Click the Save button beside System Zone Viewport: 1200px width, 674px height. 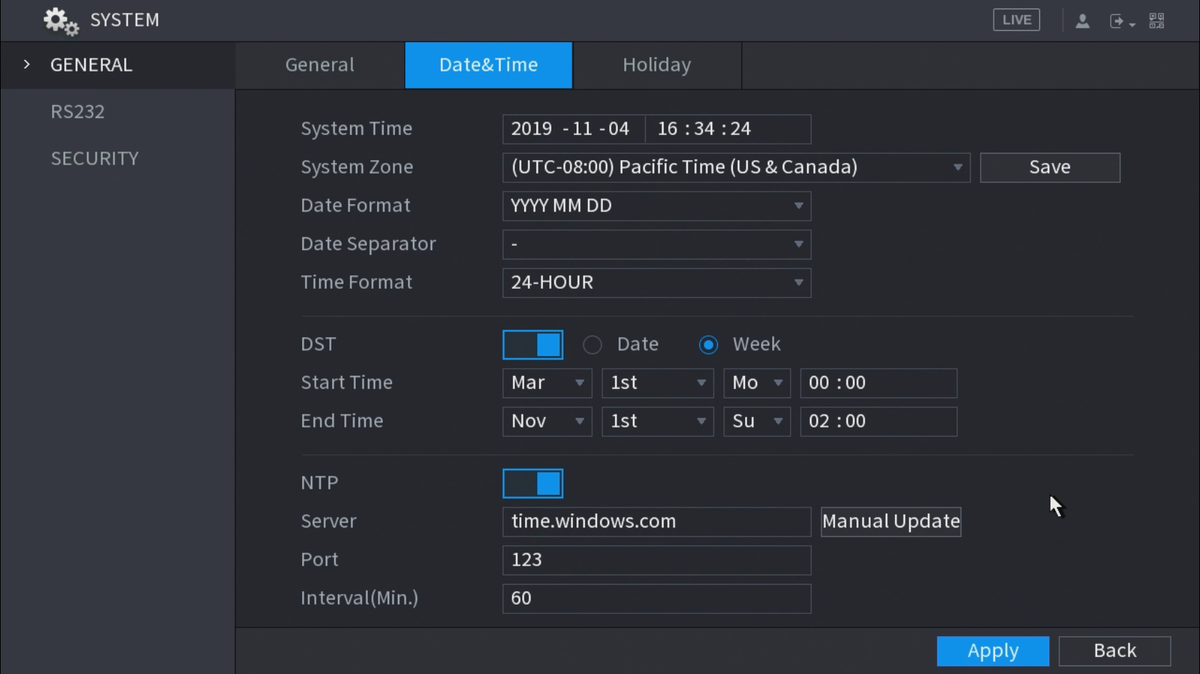(1049, 167)
